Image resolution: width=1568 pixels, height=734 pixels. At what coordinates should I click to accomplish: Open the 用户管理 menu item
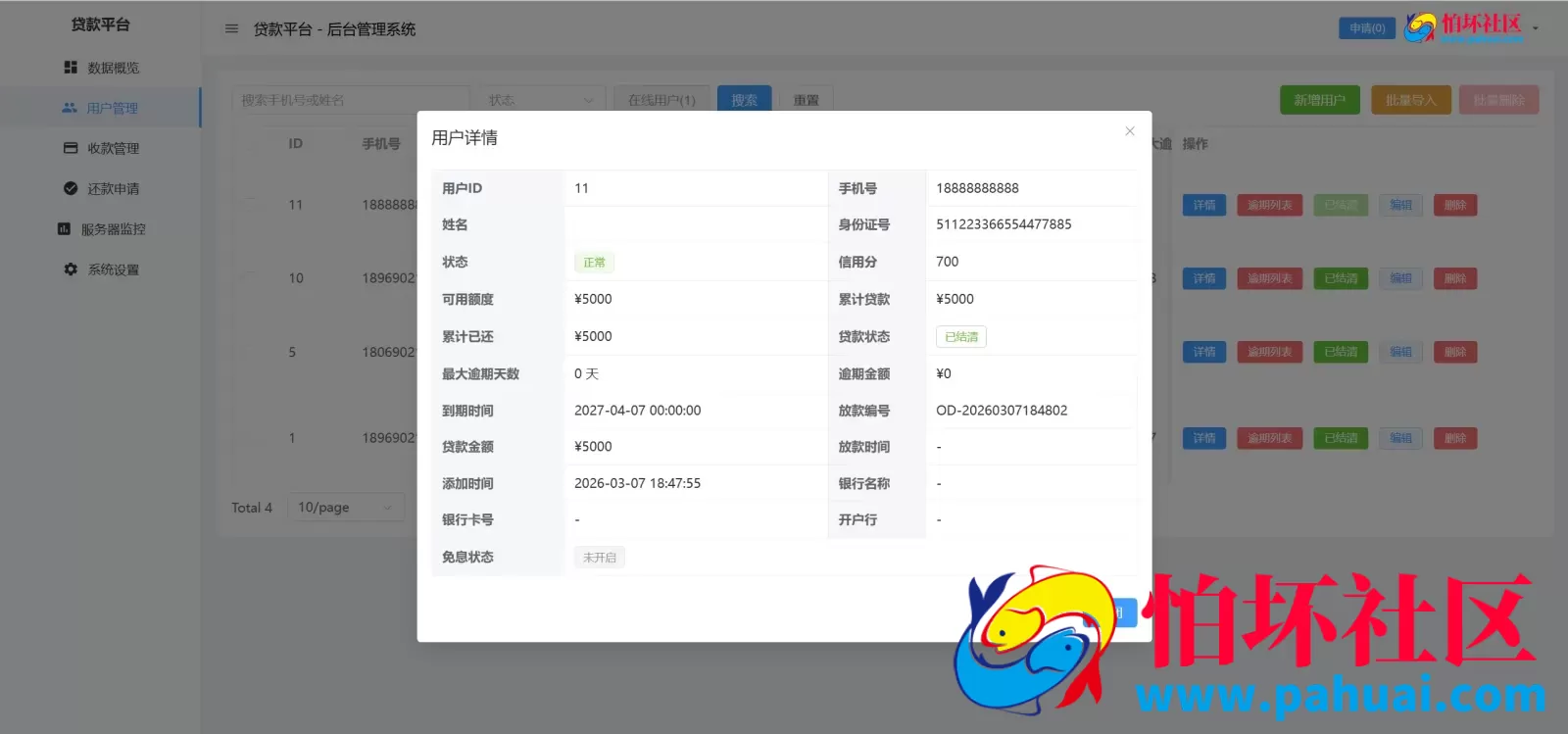pos(100,108)
